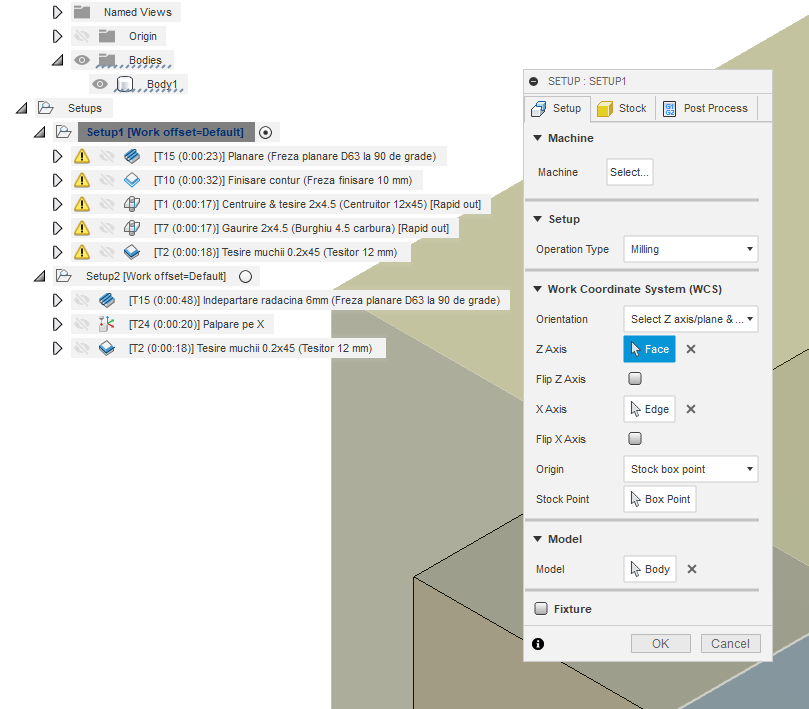Collapse the Work Coordinate System section
Screen dimensions: 809x709
[x=538, y=289]
